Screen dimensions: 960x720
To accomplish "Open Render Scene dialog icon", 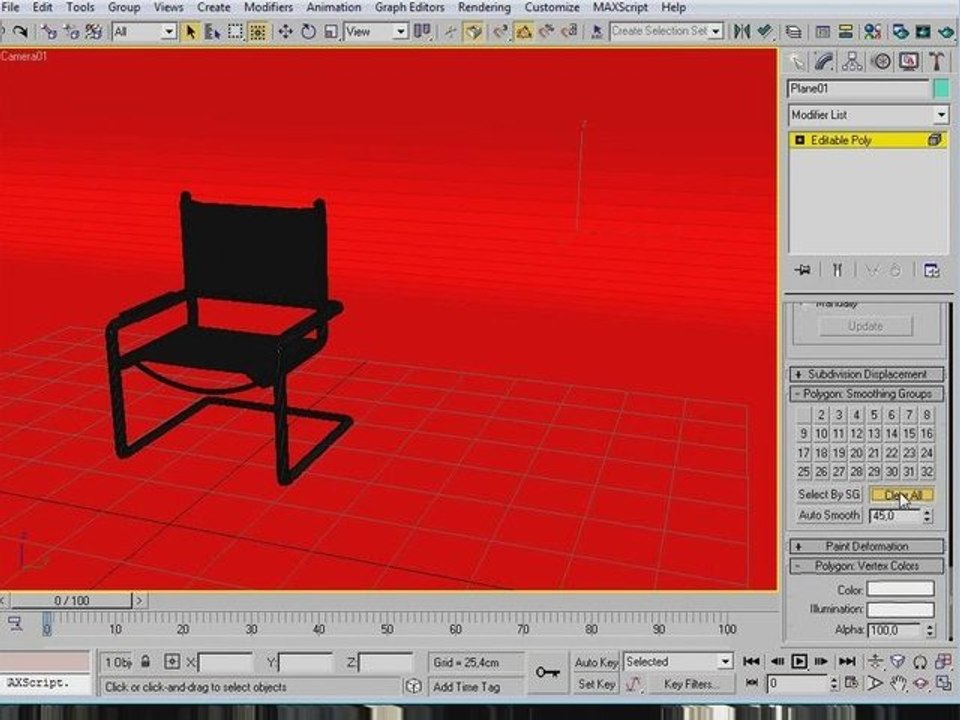I will tap(900, 31).
